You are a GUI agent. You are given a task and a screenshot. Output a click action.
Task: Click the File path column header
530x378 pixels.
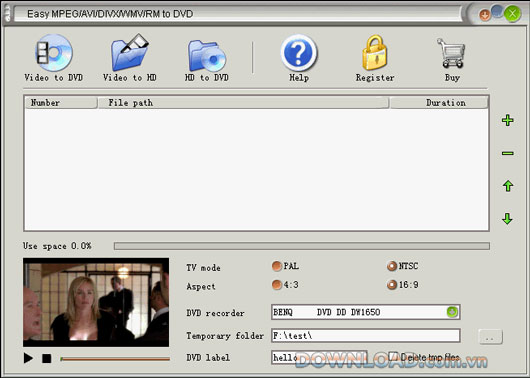pyautogui.click(x=243, y=103)
